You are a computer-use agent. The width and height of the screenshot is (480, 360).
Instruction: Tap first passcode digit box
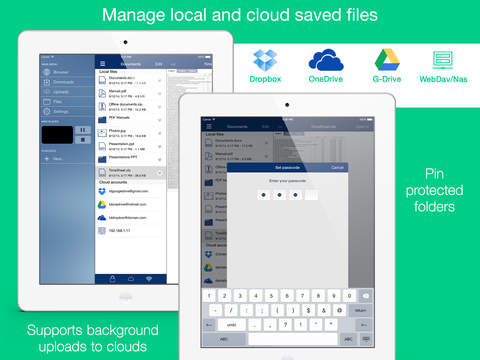tap(263, 195)
